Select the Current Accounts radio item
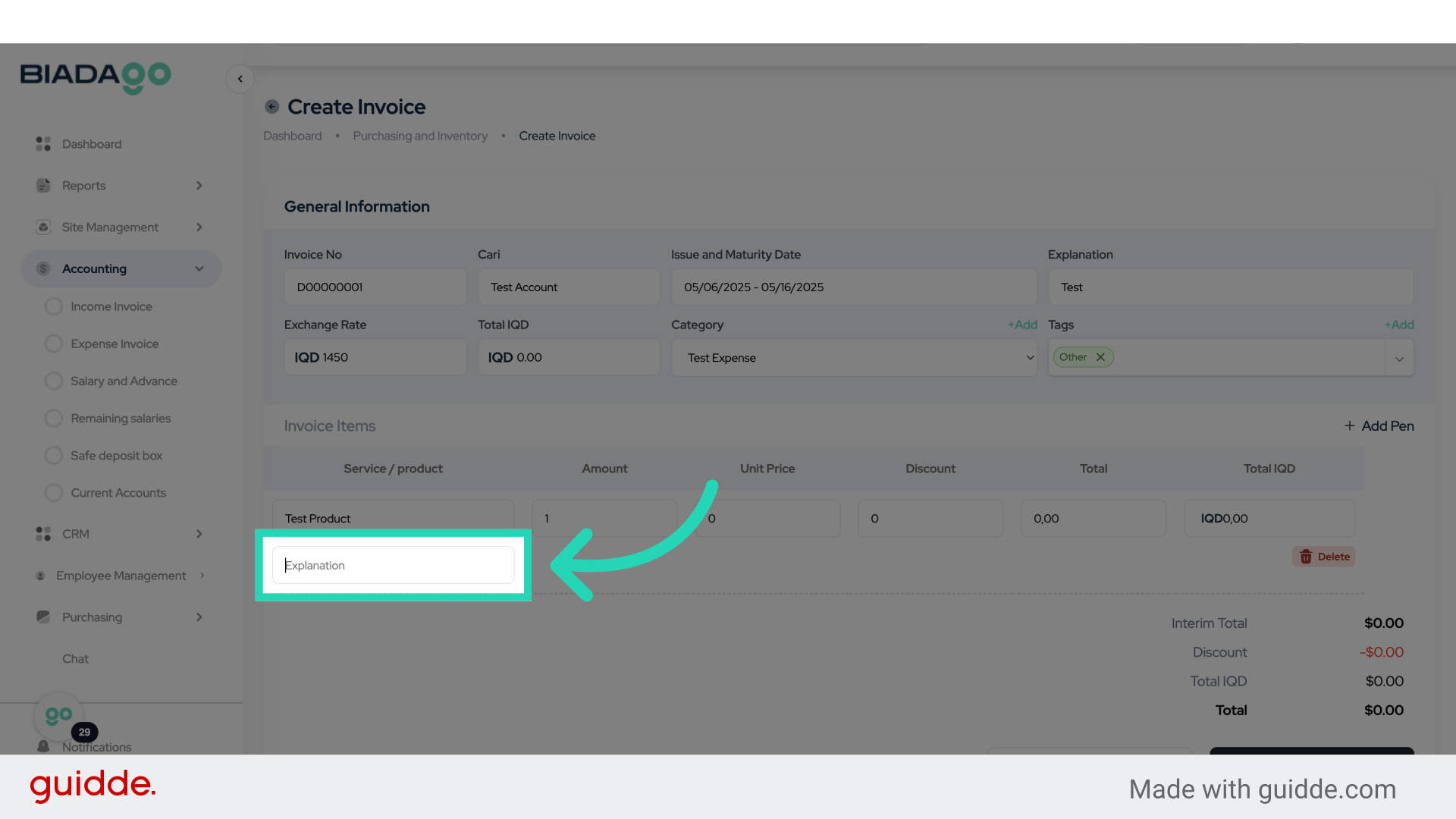The width and height of the screenshot is (1456, 819). click(x=54, y=493)
